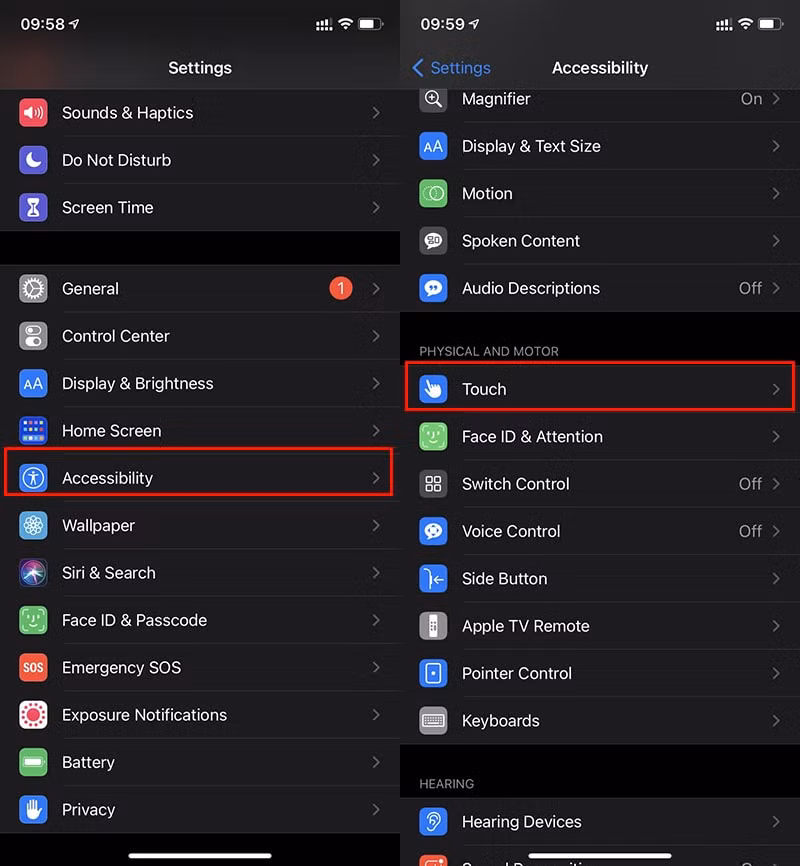The height and width of the screenshot is (866, 800).
Task: Tap the Accessibility figure icon in Settings
Action: [x=33, y=478]
